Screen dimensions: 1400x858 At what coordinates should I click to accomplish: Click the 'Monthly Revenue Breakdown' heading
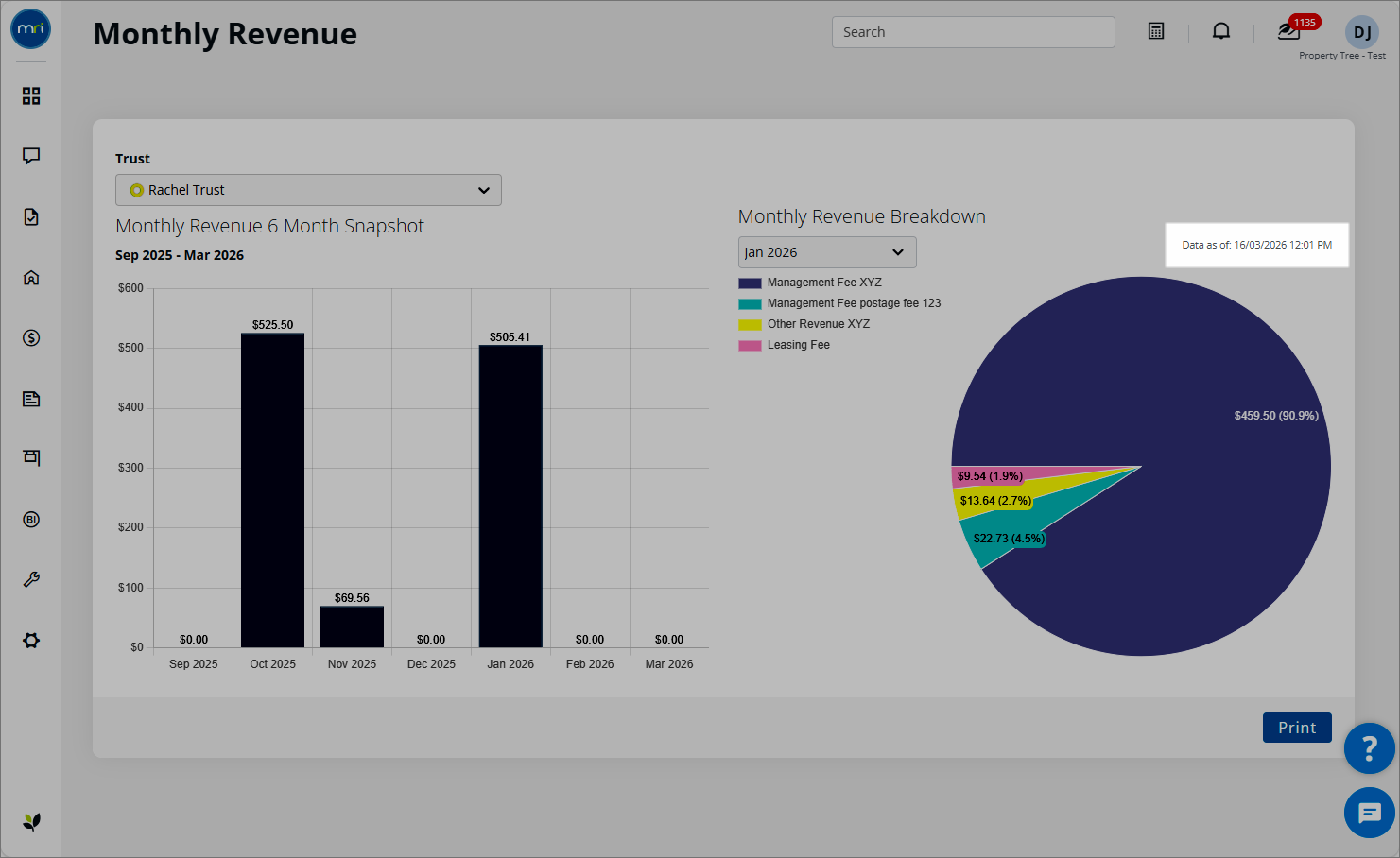862,216
